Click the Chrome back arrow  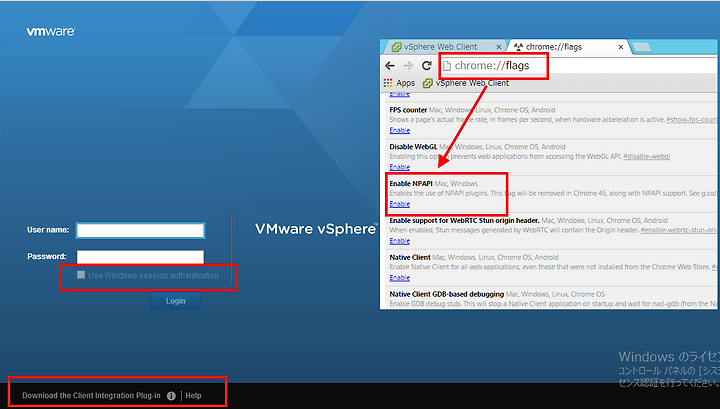tap(390, 66)
